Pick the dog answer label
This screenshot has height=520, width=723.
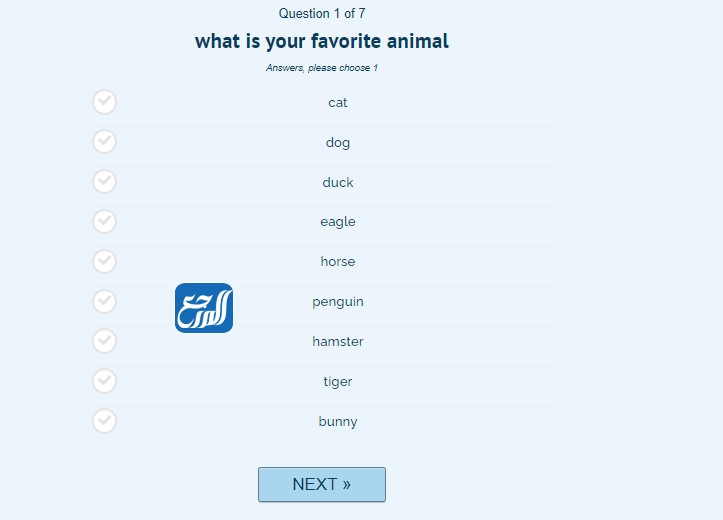338,142
